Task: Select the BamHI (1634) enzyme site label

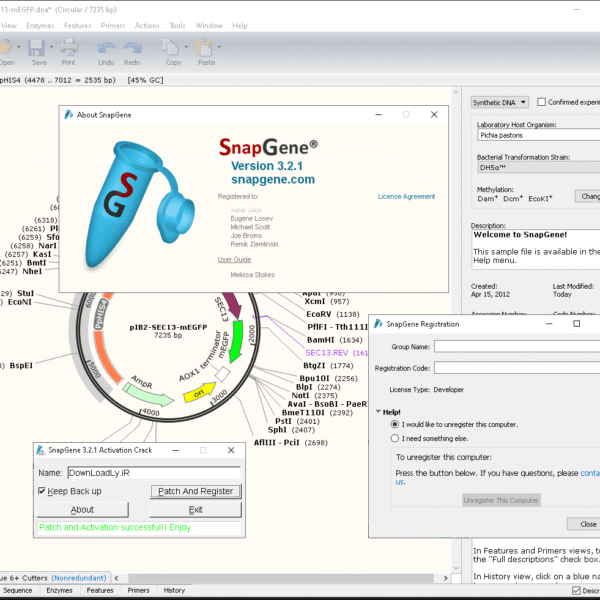Action: [x=334, y=340]
